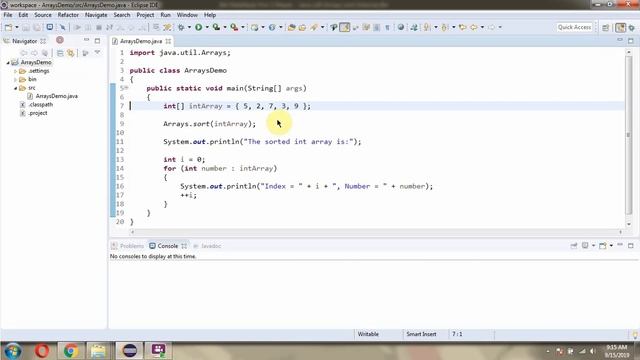Open Google Chrome from the taskbar
640x360 pixels.
pos(71,351)
